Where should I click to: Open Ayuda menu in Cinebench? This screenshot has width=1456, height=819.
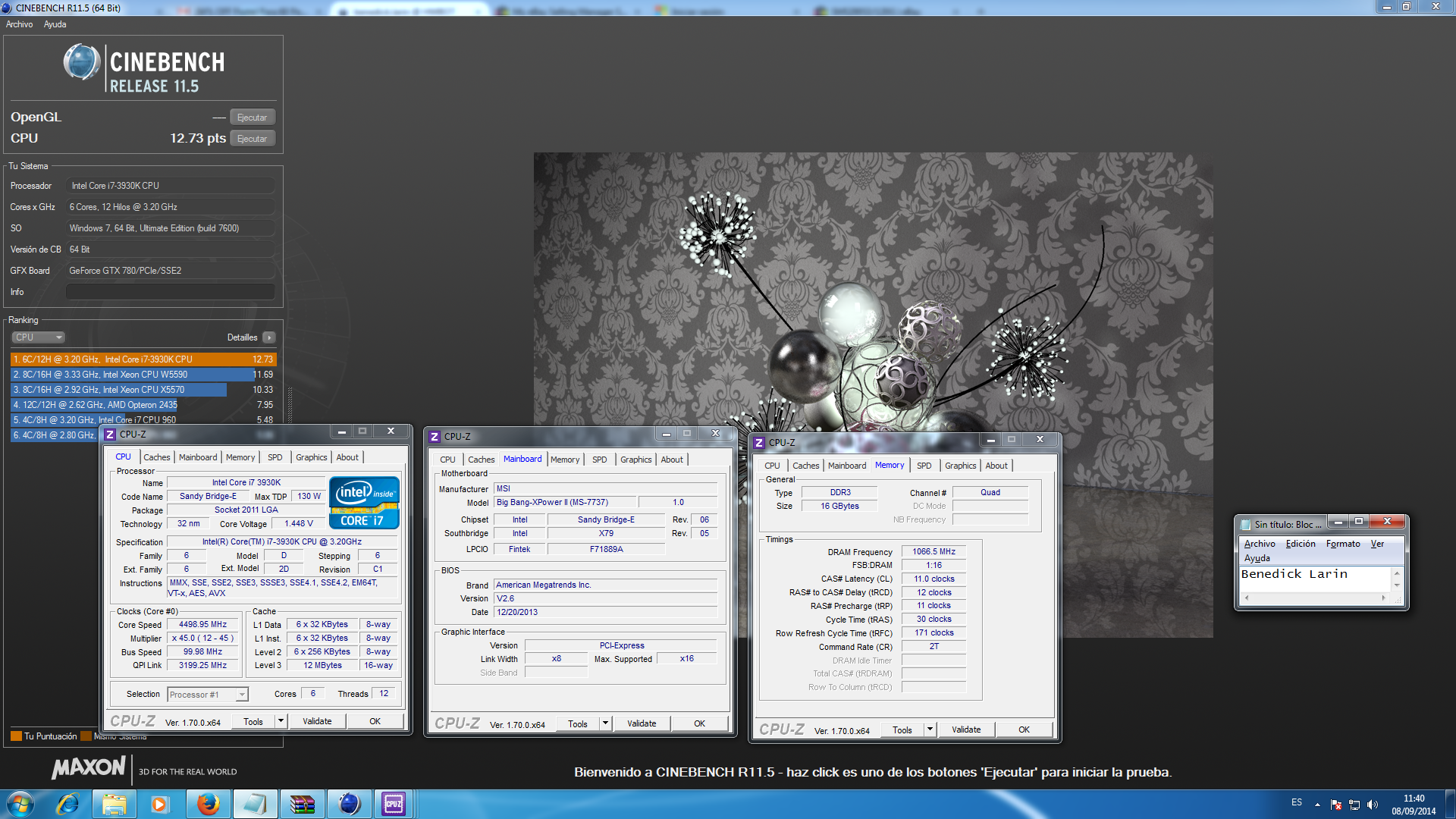(55, 24)
